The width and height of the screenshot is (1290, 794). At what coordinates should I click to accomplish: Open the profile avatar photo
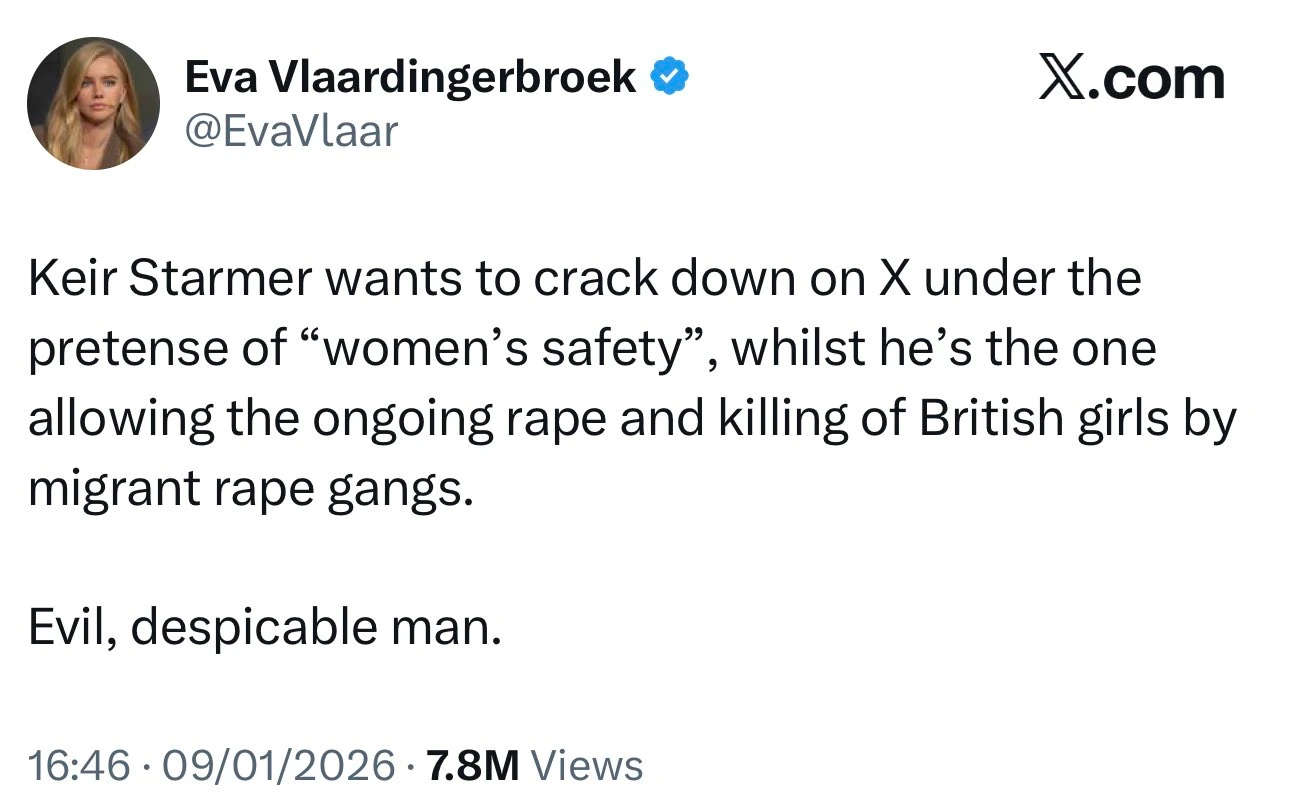(x=93, y=103)
